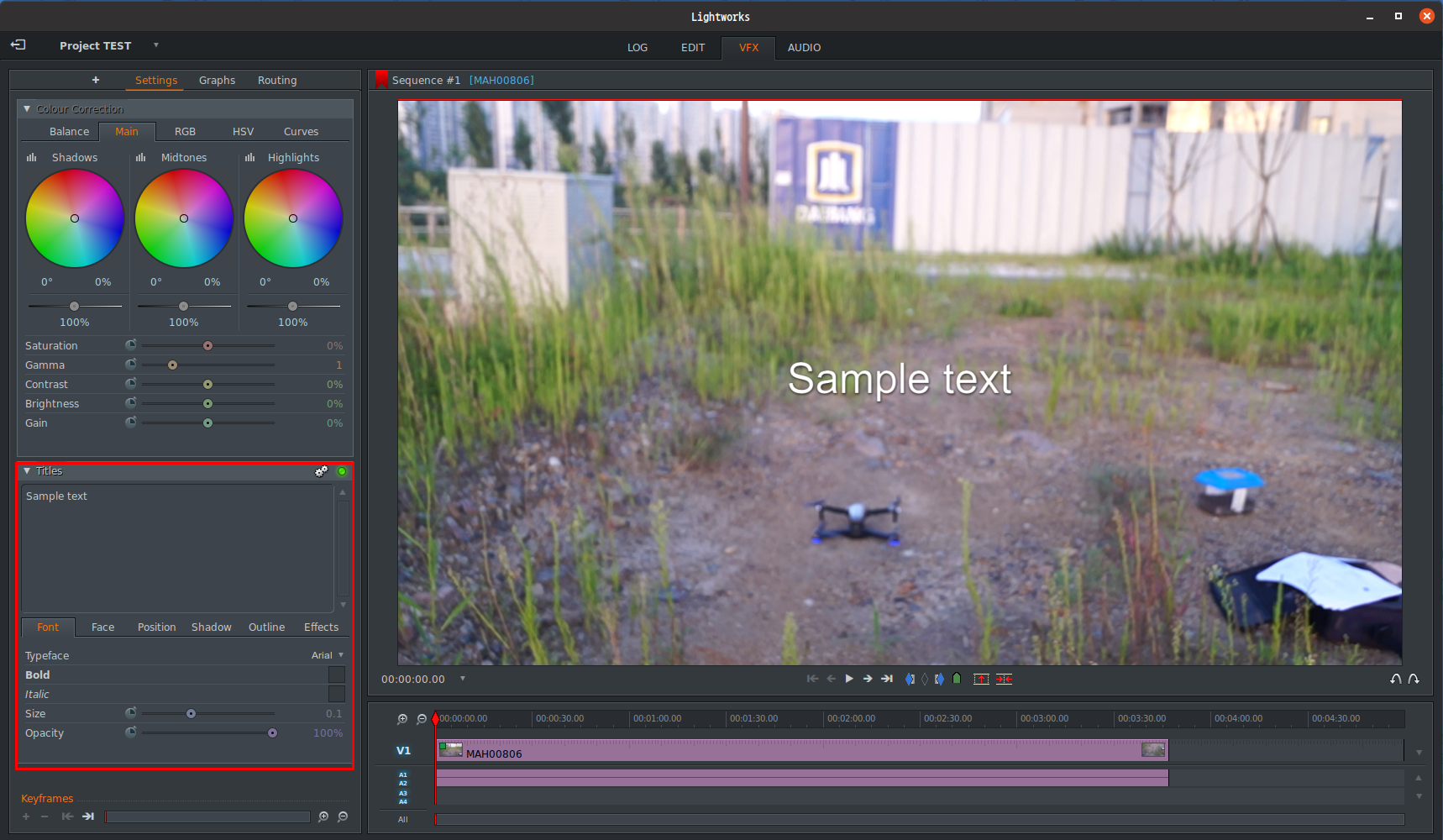The width and height of the screenshot is (1443, 840).
Task: Open the Routing tab
Action: click(277, 81)
